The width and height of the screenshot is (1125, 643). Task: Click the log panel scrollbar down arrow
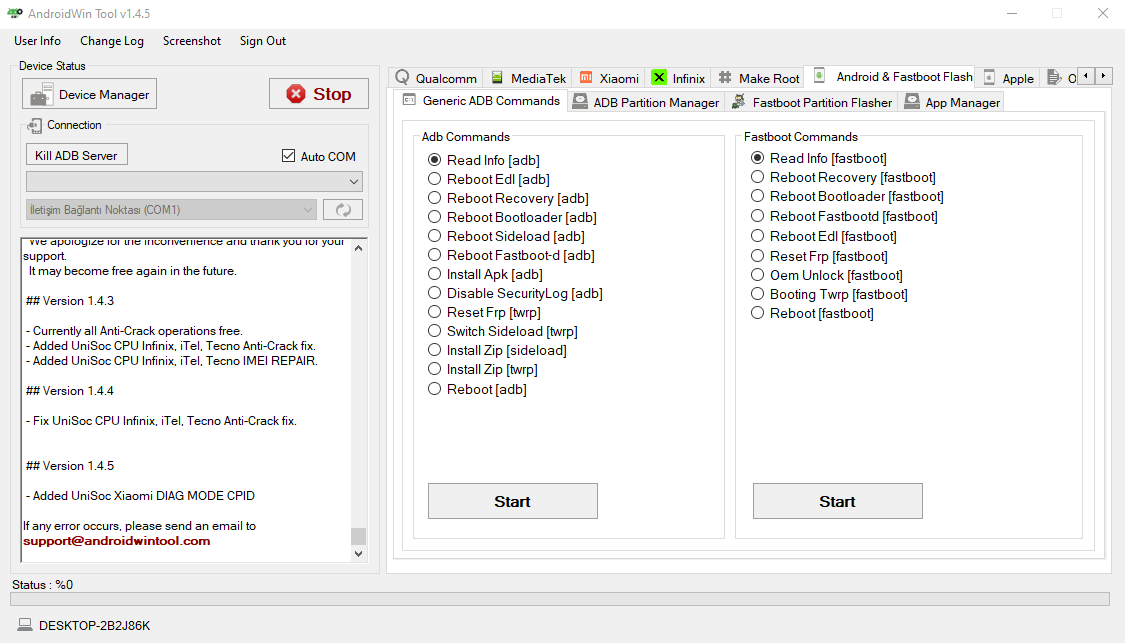[359, 553]
